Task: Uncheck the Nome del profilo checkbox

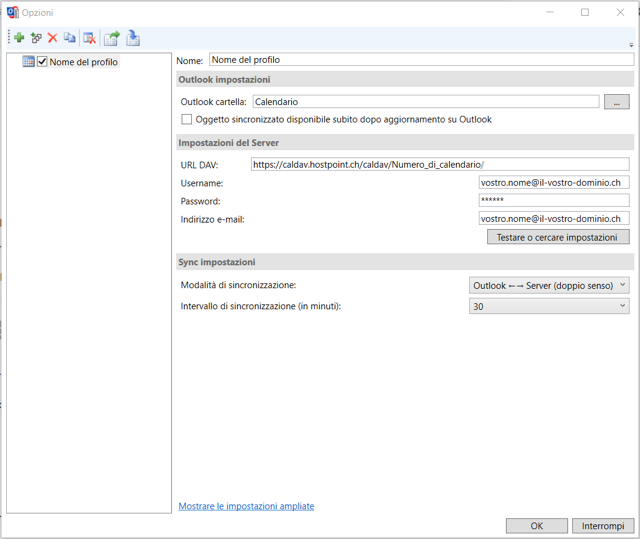Action: pos(42,62)
